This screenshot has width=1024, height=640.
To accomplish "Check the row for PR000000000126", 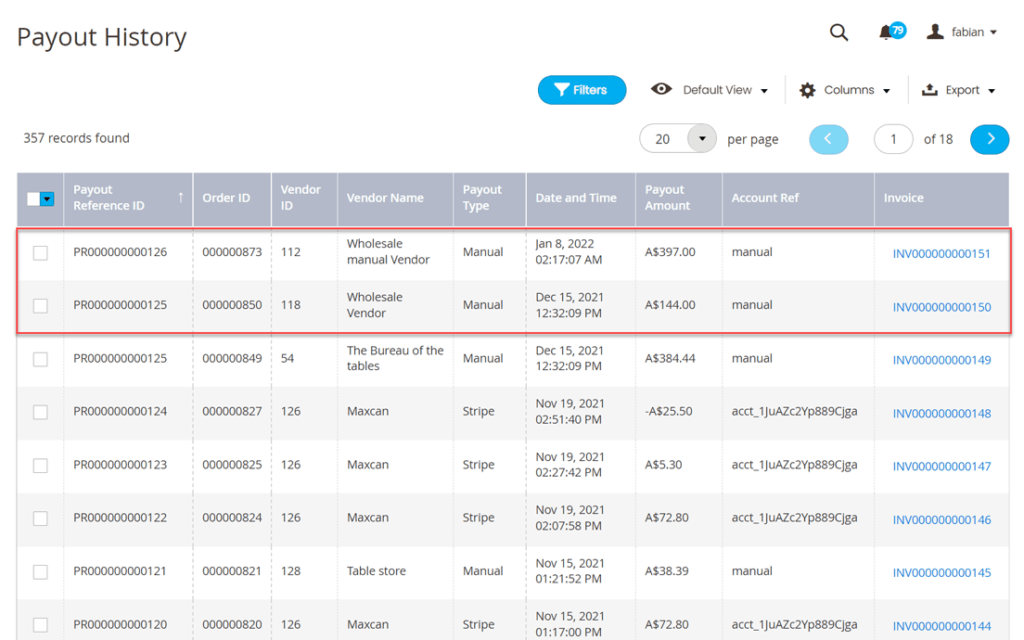I will [x=40, y=253].
